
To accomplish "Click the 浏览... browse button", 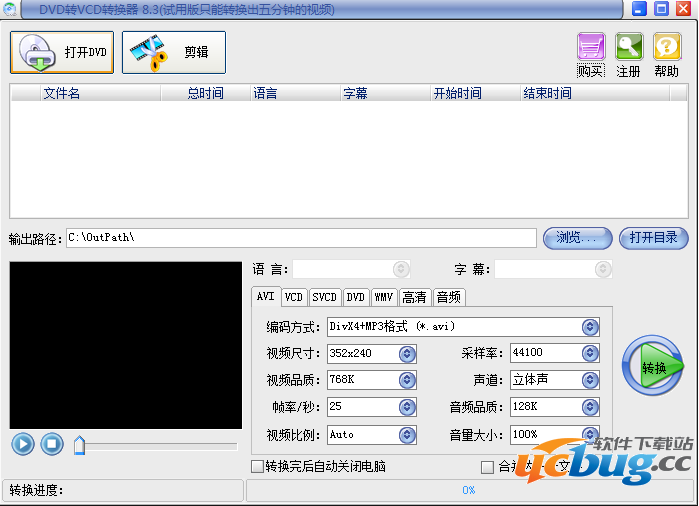I will tap(577, 238).
